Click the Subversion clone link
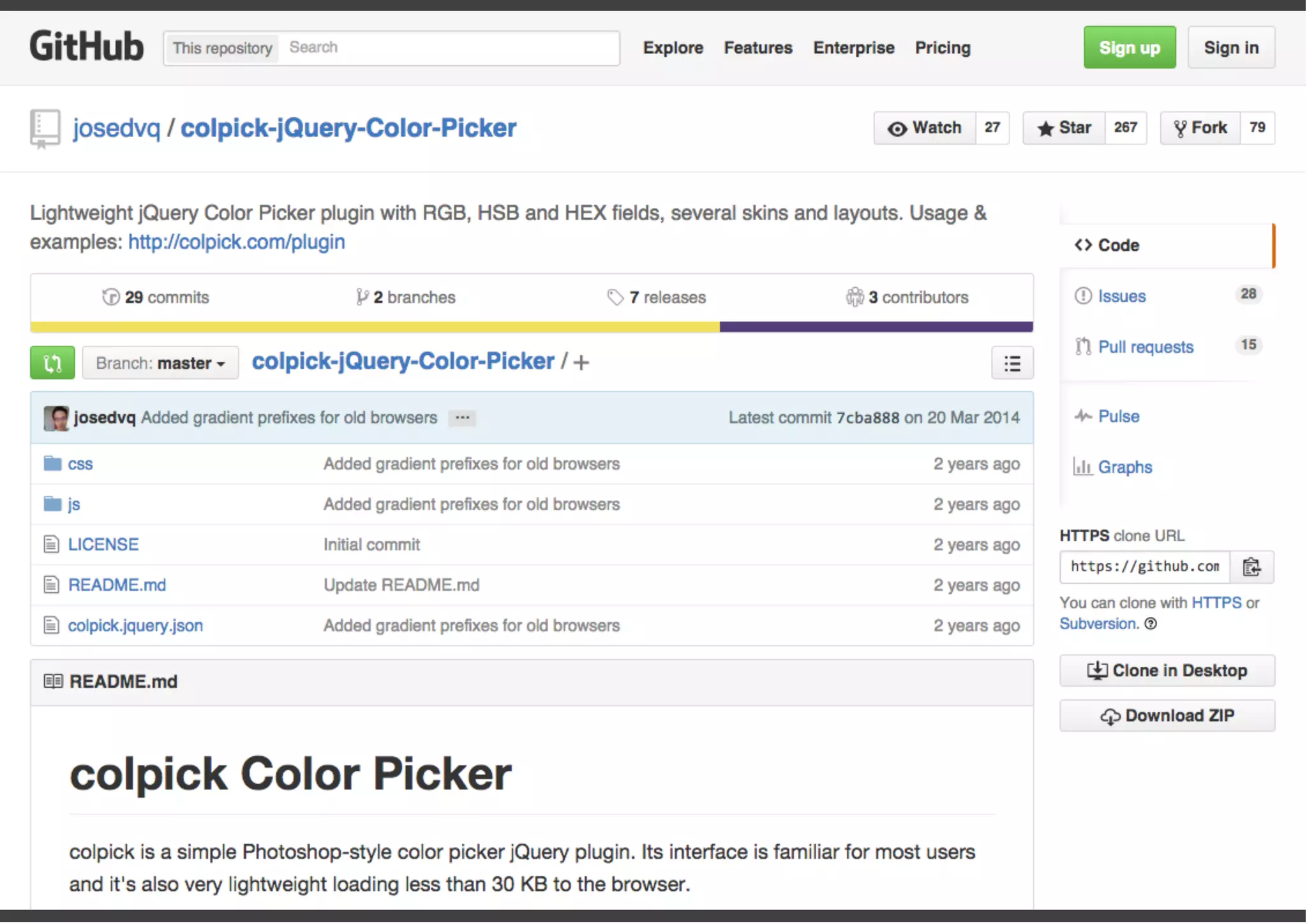Screen dimensions: 1307x924 click(x=1099, y=623)
